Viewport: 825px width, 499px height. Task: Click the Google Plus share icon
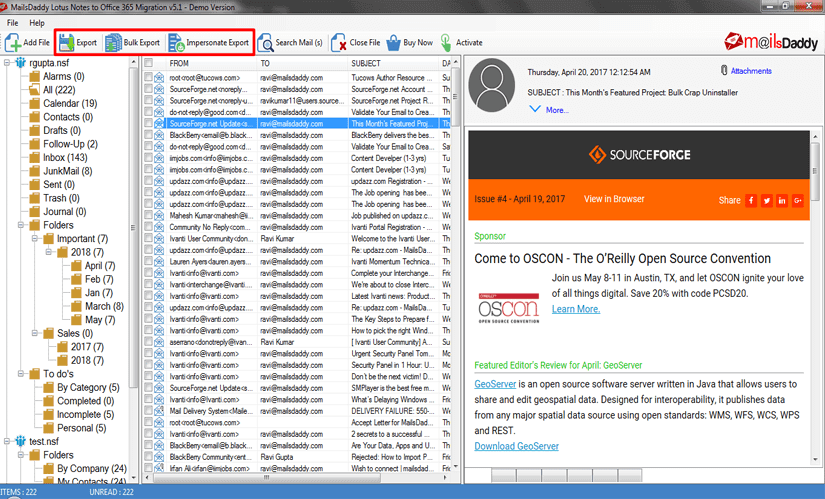[x=798, y=201]
